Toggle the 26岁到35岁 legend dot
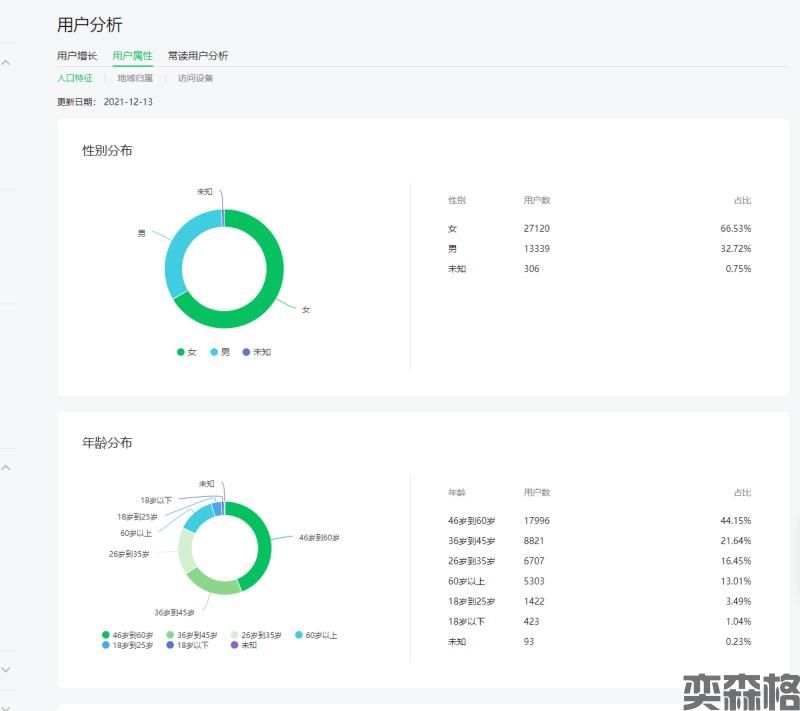The width and height of the screenshot is (800, 711). (x=235, y=635)
